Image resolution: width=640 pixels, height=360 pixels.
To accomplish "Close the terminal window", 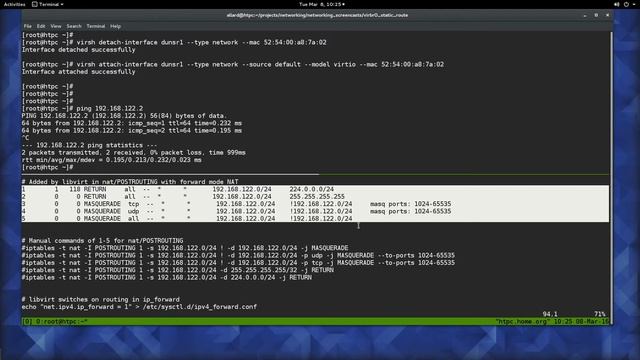I will click(x=607, y=15).
